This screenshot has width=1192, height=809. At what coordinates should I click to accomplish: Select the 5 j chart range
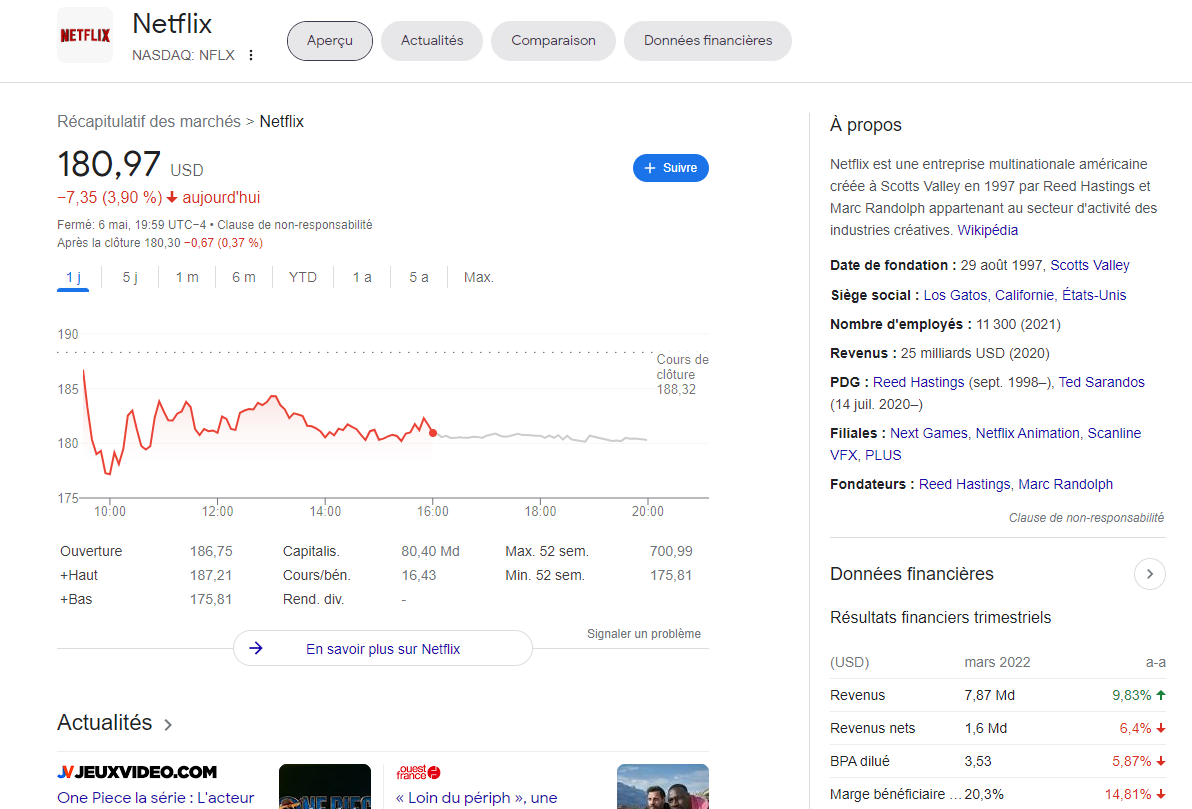(x=130, y=278)
